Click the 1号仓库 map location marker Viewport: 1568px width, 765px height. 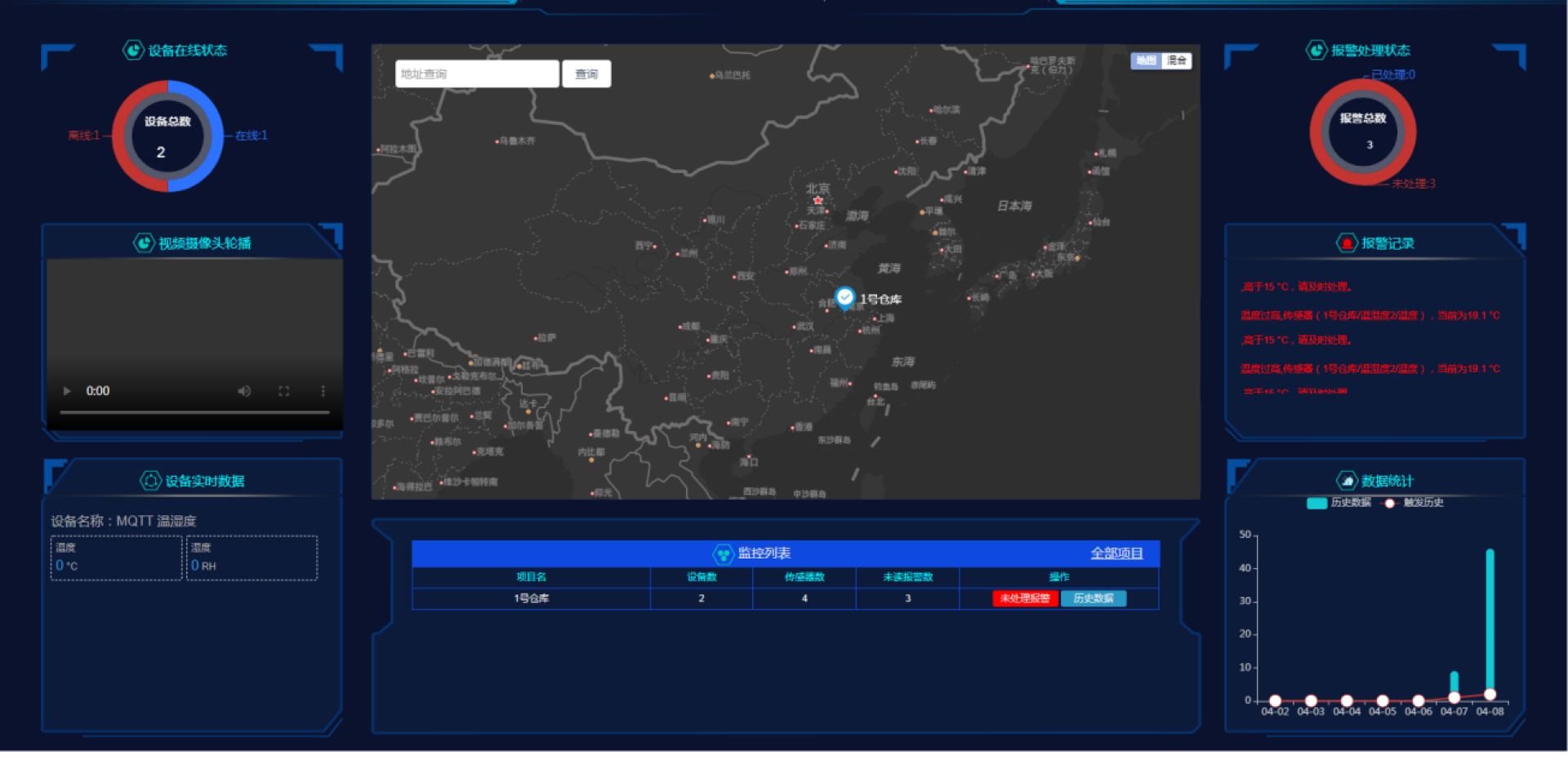(844, 297)
